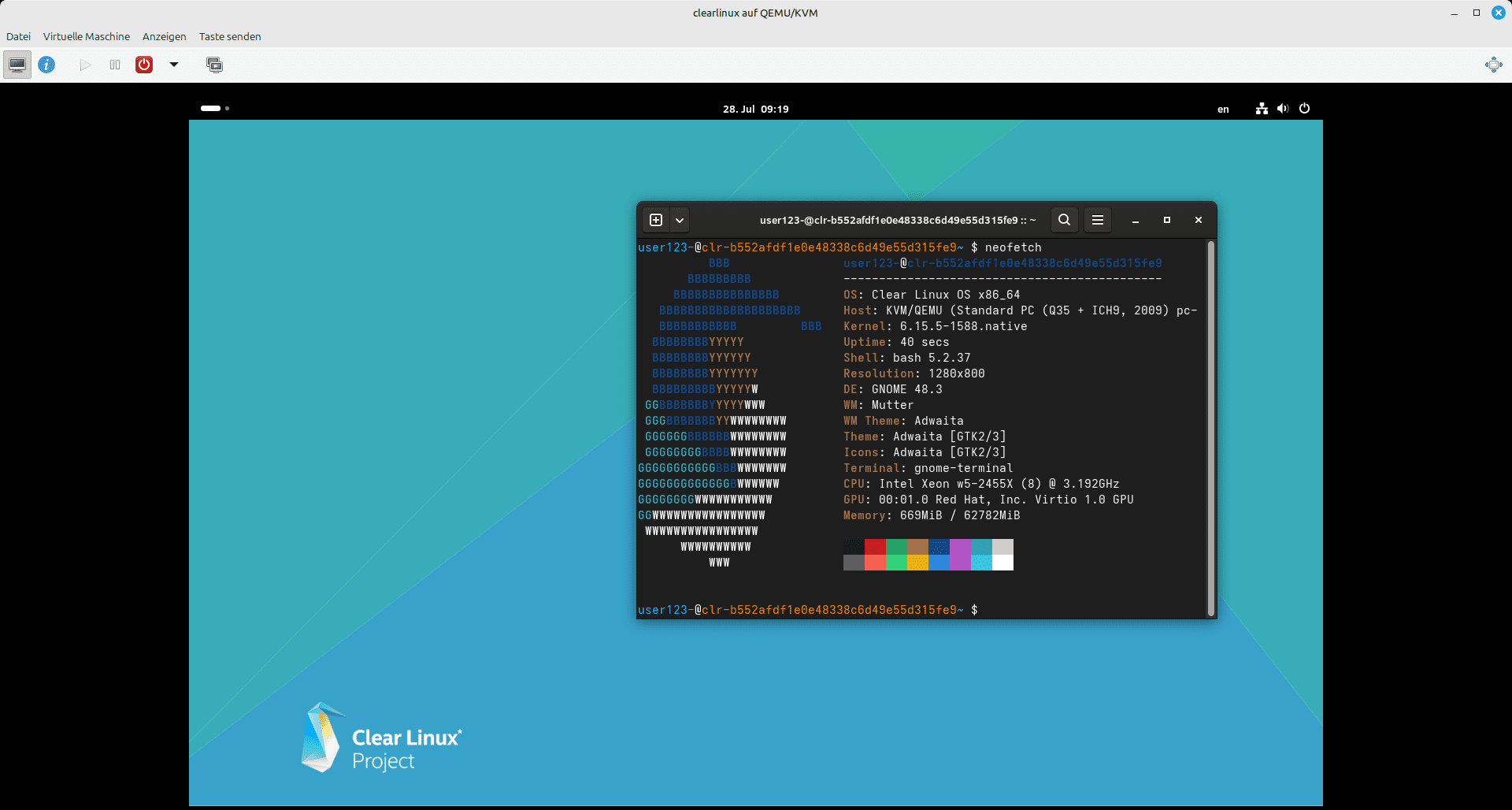Open the Virtuelle Maschine menu

[x=87, y=36]
